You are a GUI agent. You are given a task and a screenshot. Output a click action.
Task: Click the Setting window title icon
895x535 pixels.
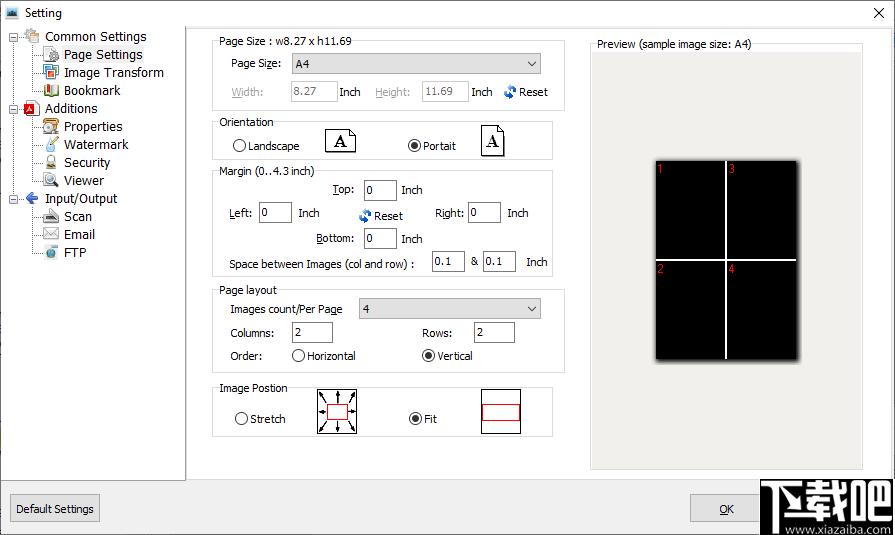[x=12, y=13]
